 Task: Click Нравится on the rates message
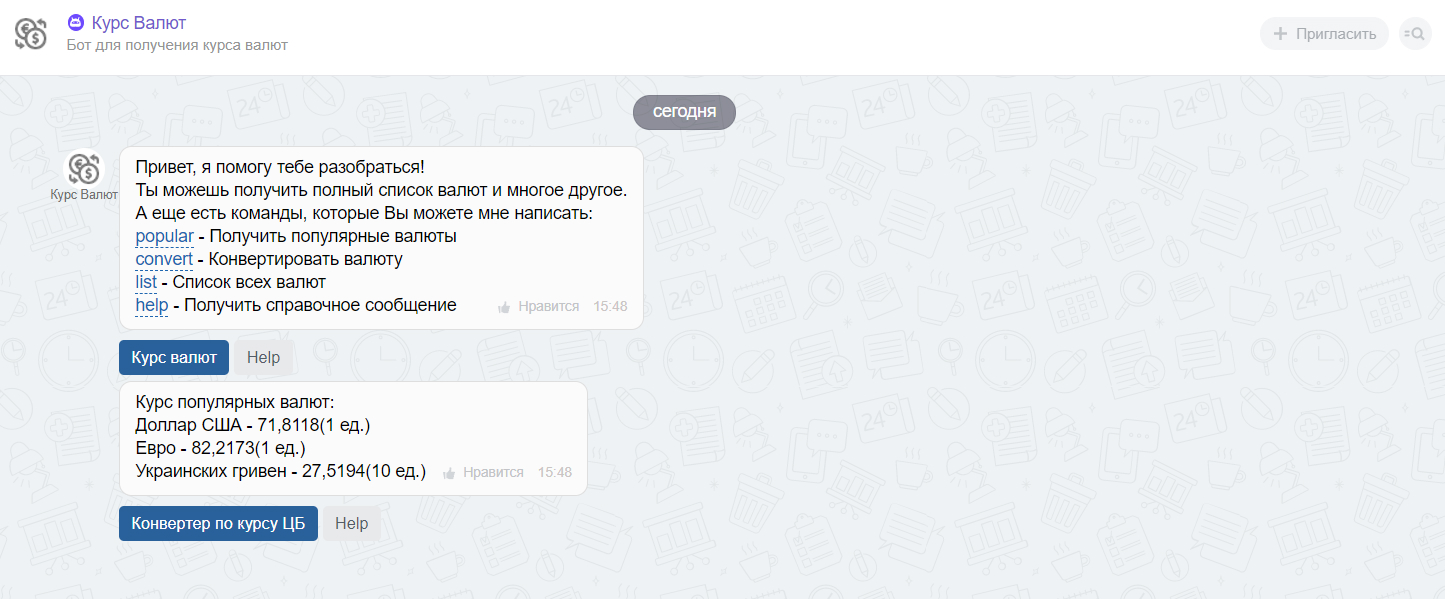pyautogui.click(x=493, y=473)
